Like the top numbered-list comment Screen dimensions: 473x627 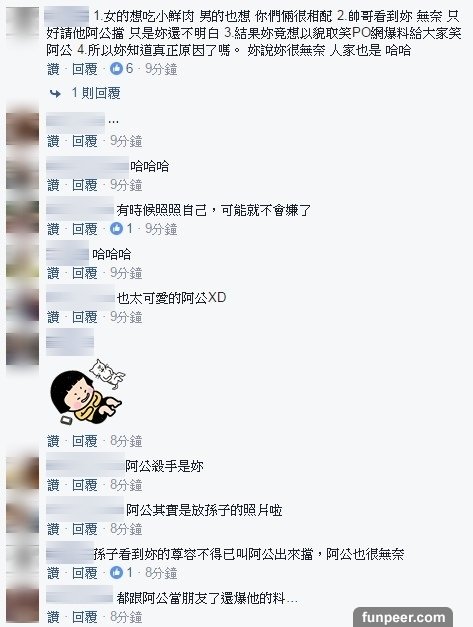[53, 69]
